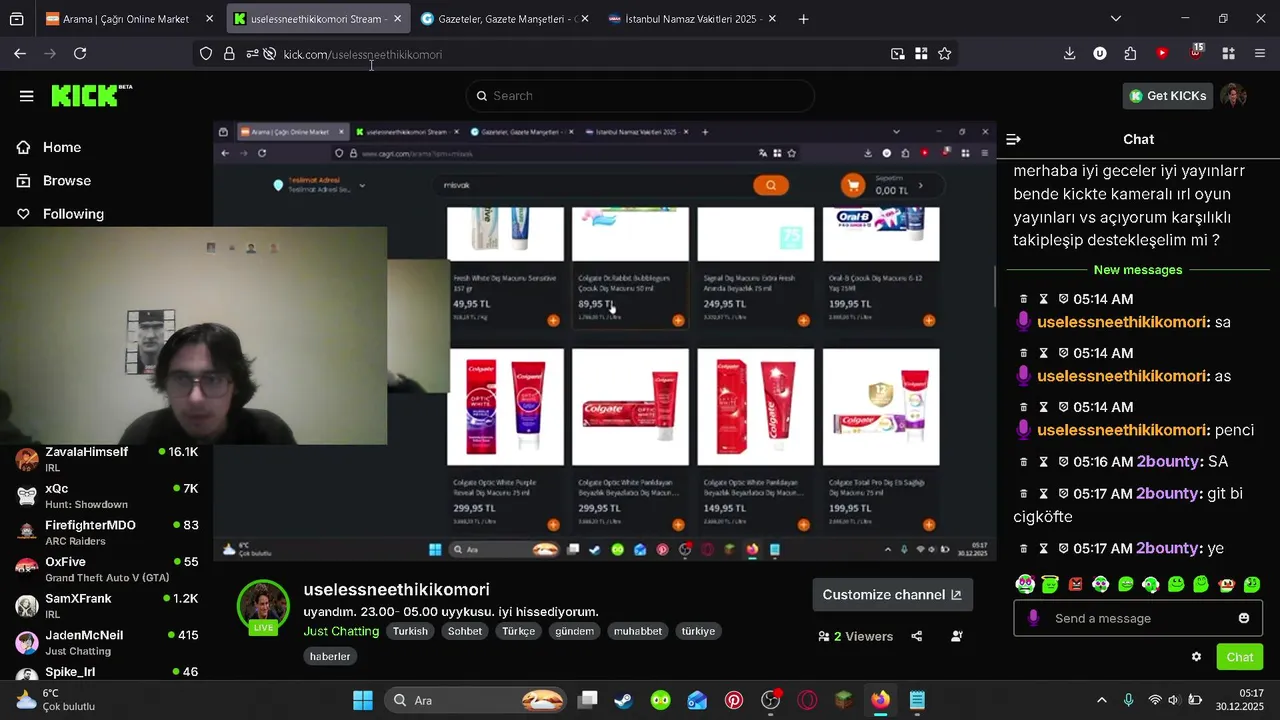The width and height of the screenshot is (1280, 720).
Task: Click the picture-in-picture icon in address bar
Action: click(x=897, y=54)
